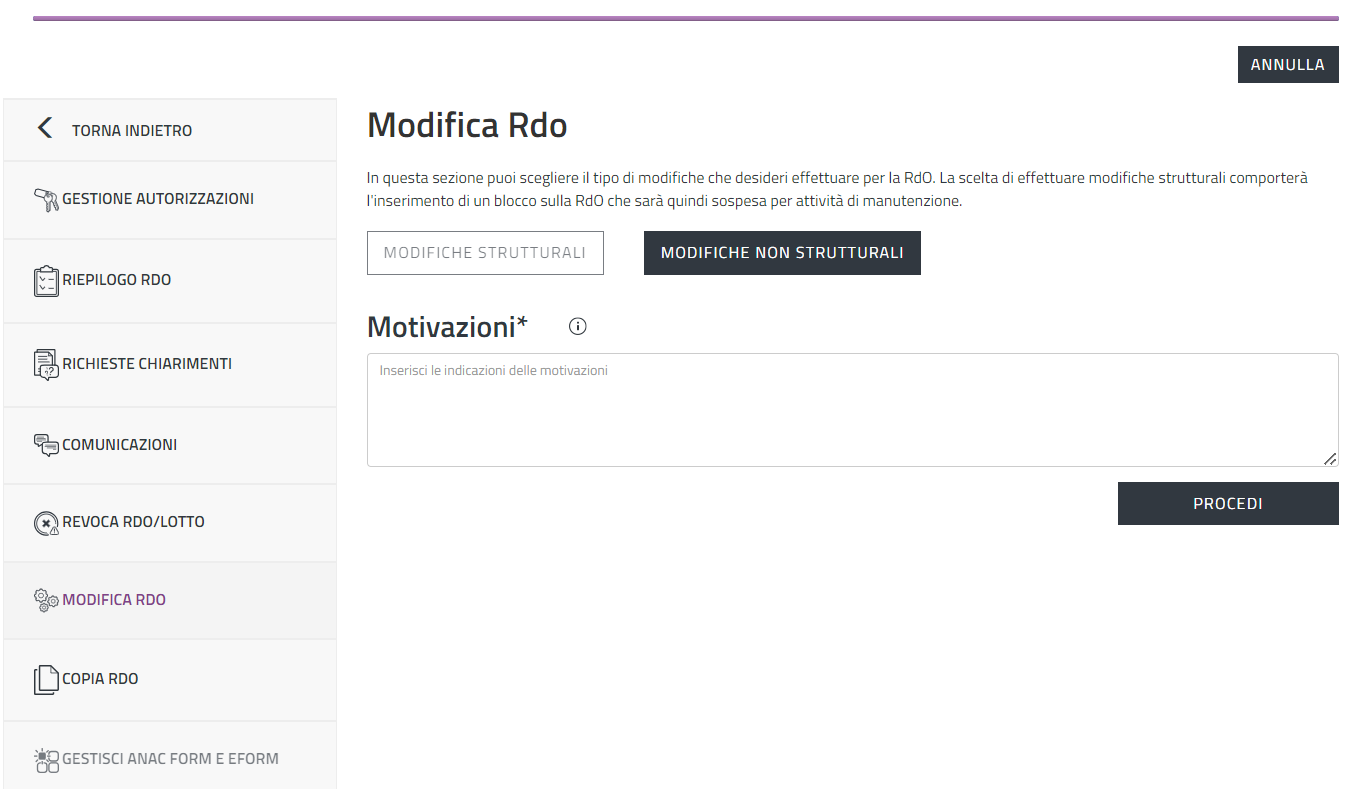Click the gears icon next to Modifica RdO
This screenshot has width=1369, height=789.
click(x=47, y=600)
